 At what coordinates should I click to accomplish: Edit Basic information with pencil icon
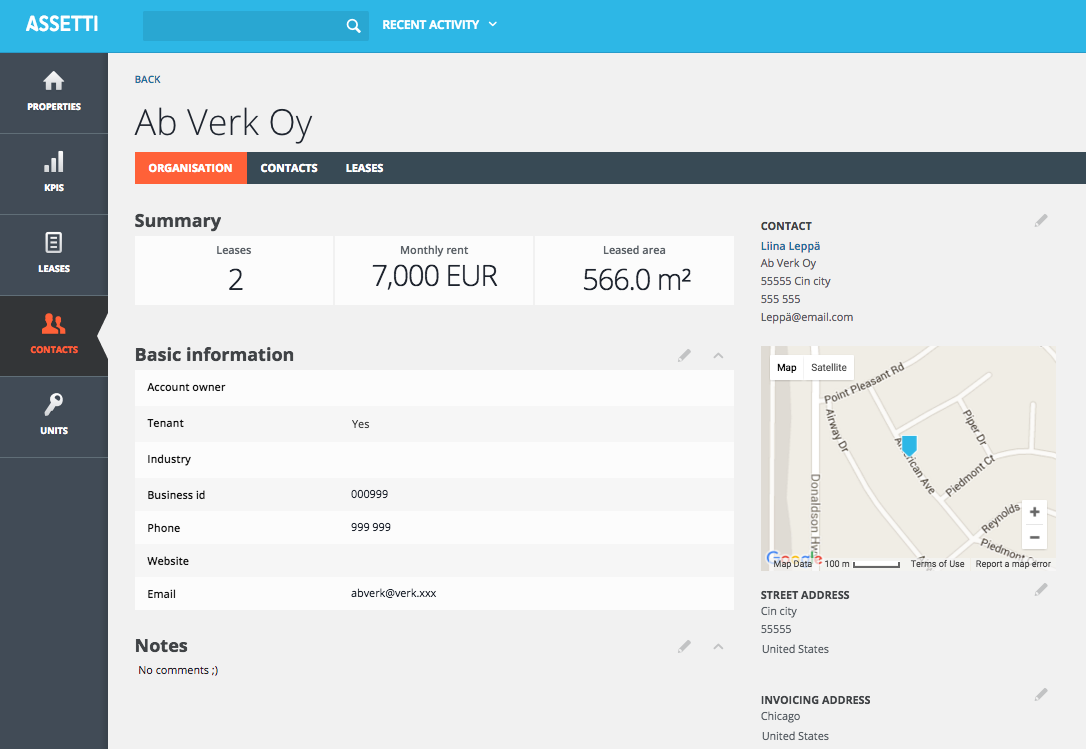coord(684,355)
